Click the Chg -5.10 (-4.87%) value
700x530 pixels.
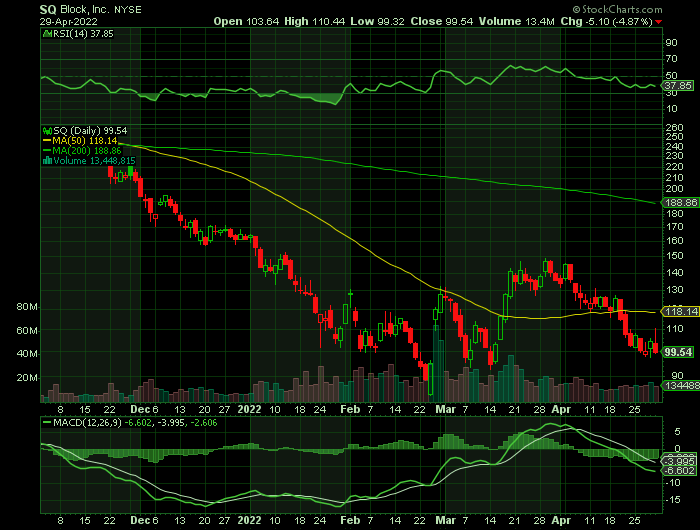tap(607, 21)
